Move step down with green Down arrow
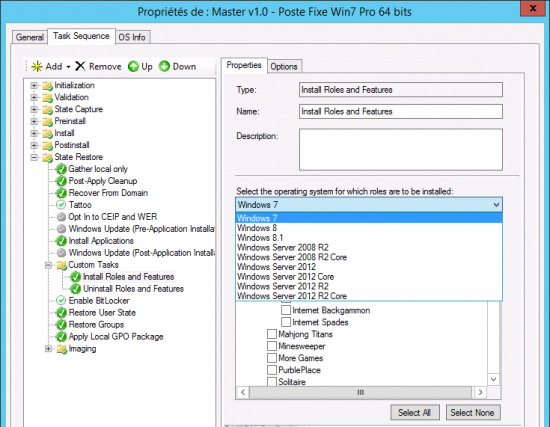This screenshot has height=427, width=550. click(164, 66)
